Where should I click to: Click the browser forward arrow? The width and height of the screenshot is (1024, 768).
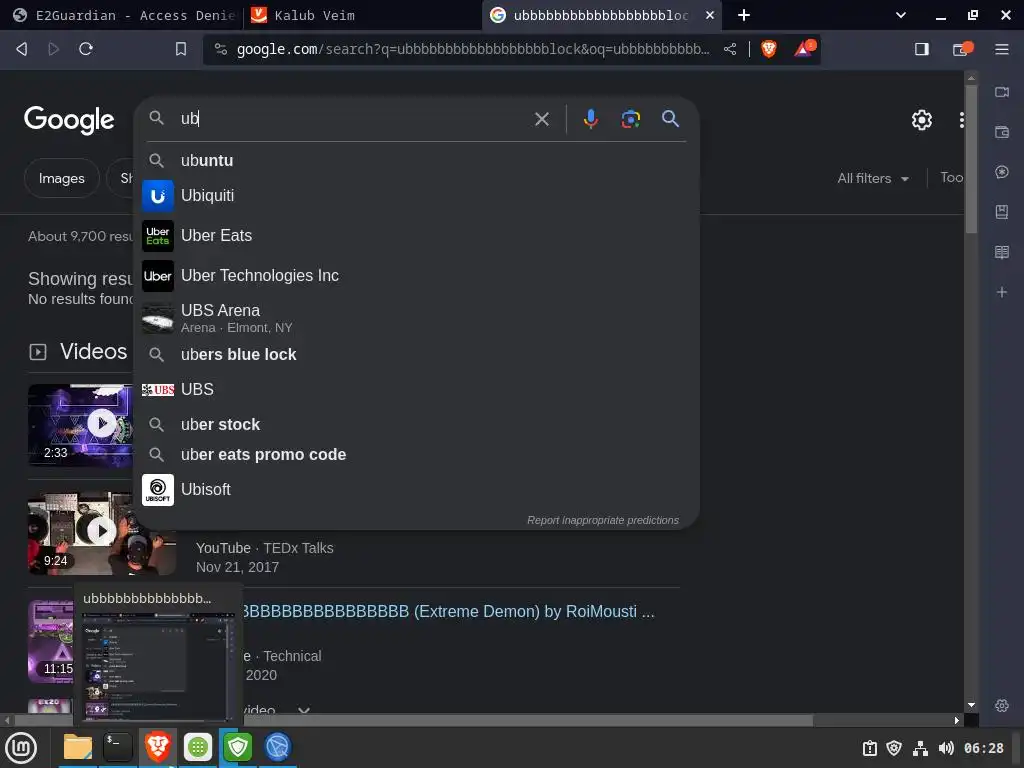click(x=54, y=49)
